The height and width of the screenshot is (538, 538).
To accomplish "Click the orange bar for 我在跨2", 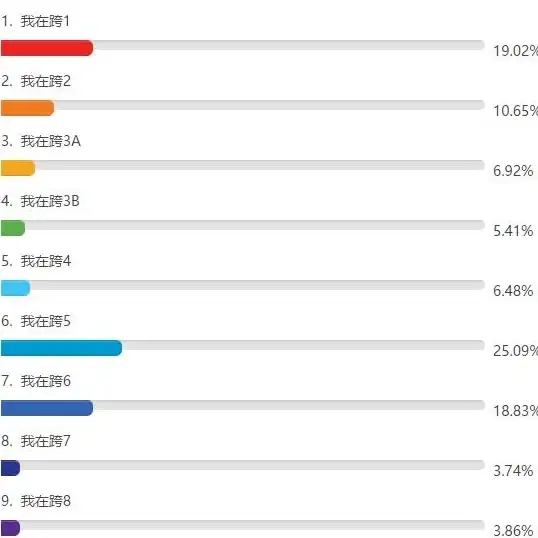I will tap(27, 108).
